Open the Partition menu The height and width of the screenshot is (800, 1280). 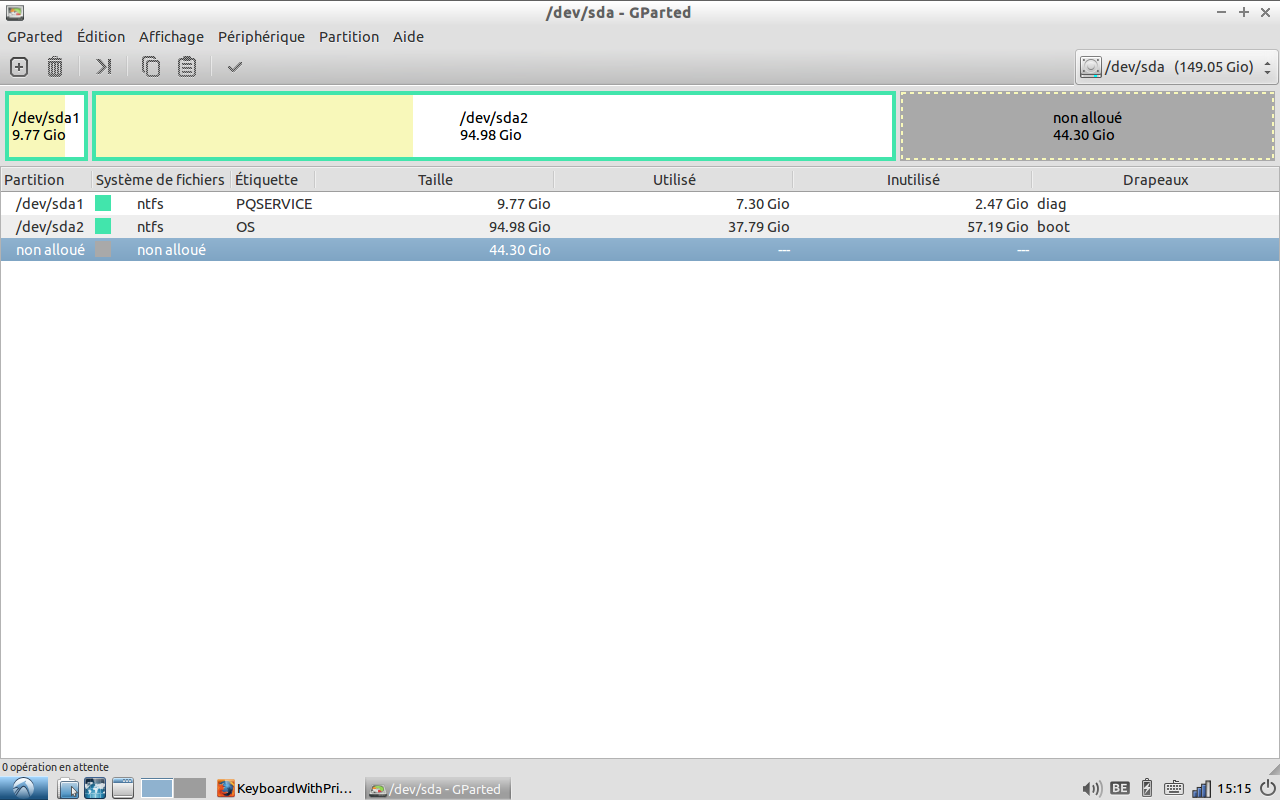tap(349, 37)
